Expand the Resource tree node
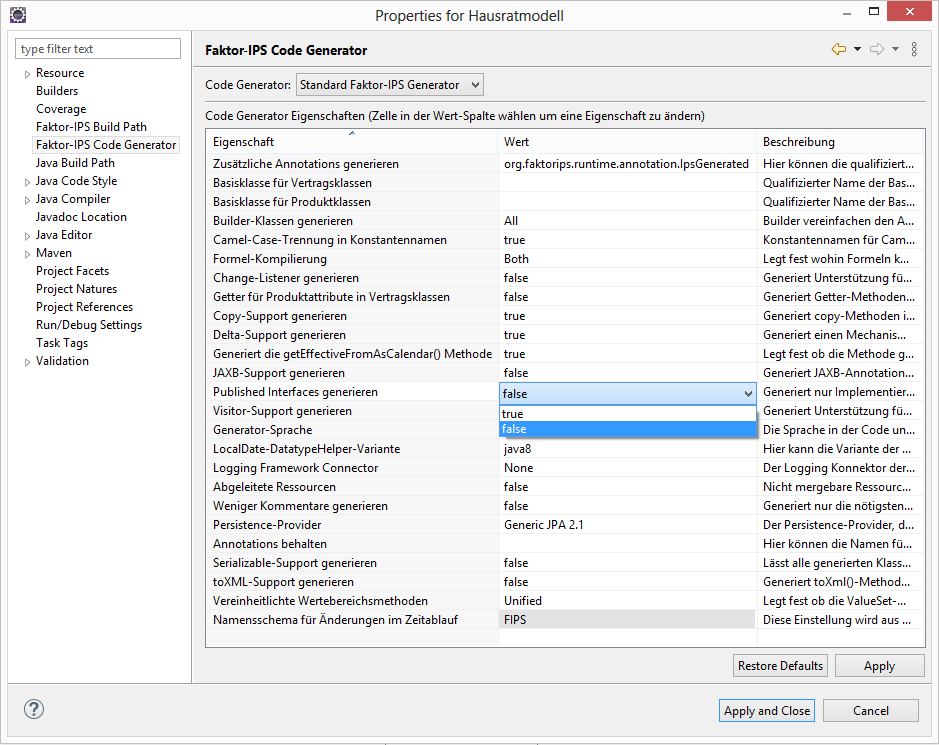Screen dimensions: 939x745 coord(27,74)
